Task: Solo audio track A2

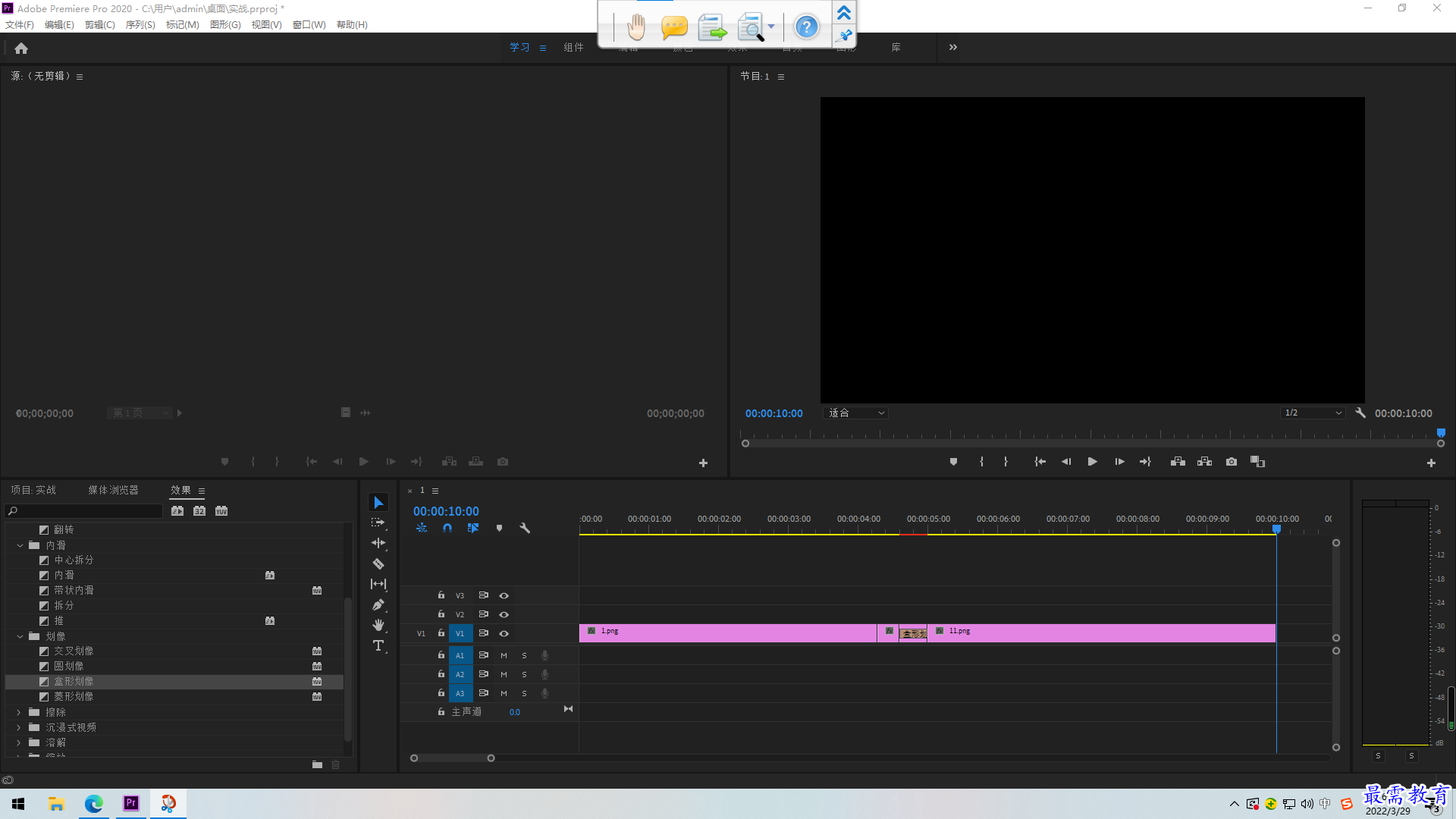Action: pos(524,674)
